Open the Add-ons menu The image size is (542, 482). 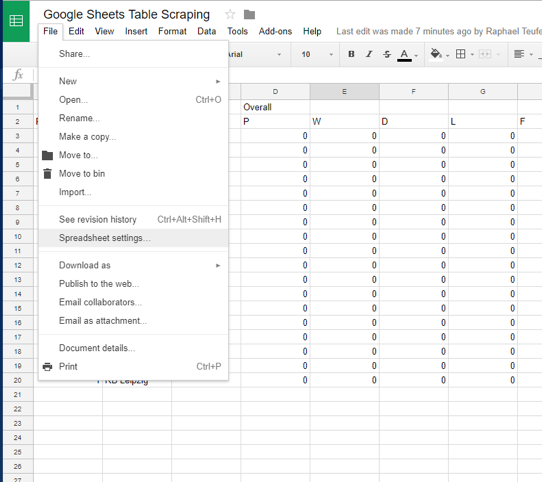[275, 31]
